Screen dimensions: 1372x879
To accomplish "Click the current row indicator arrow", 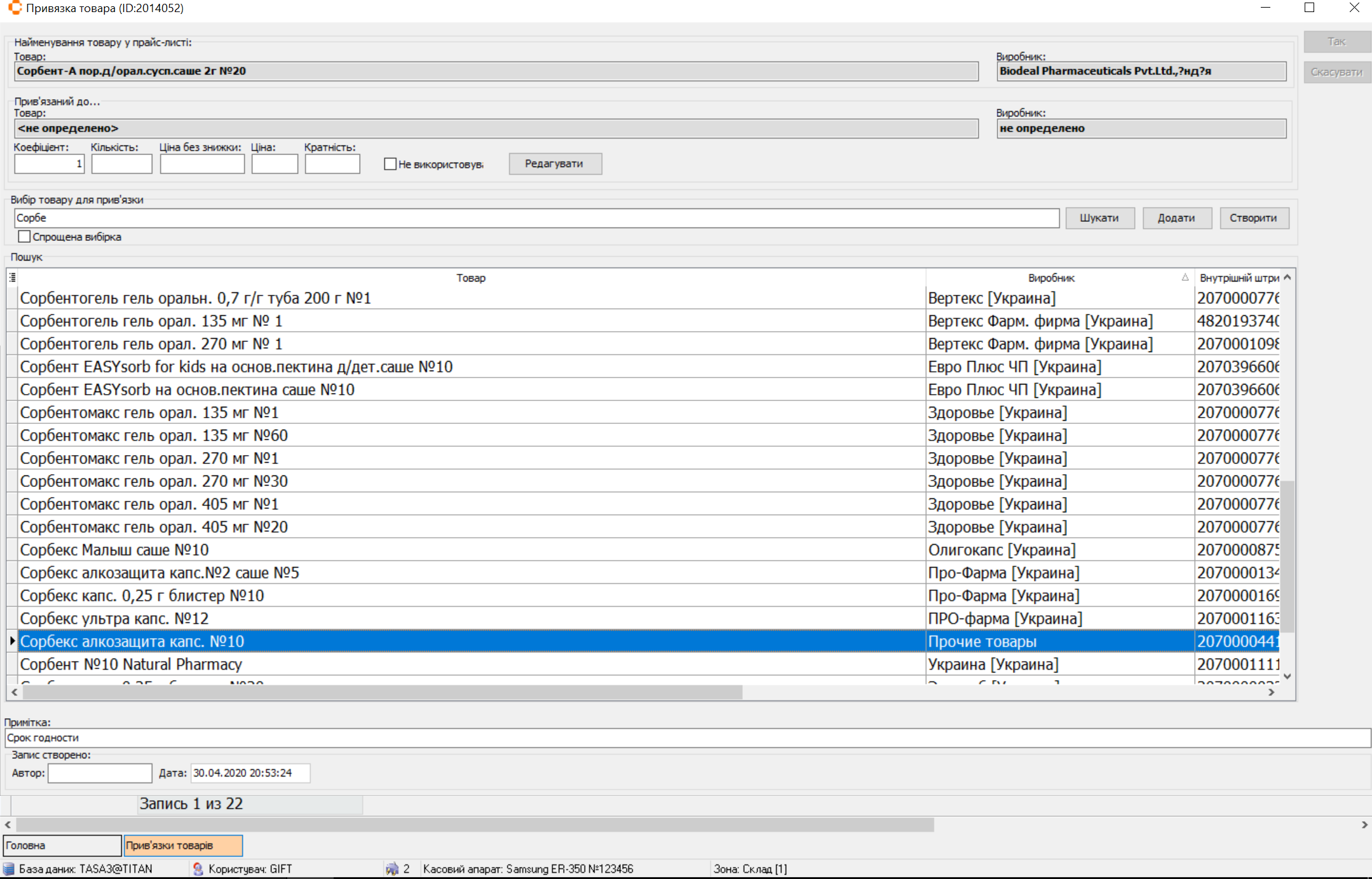I will 12,641.
